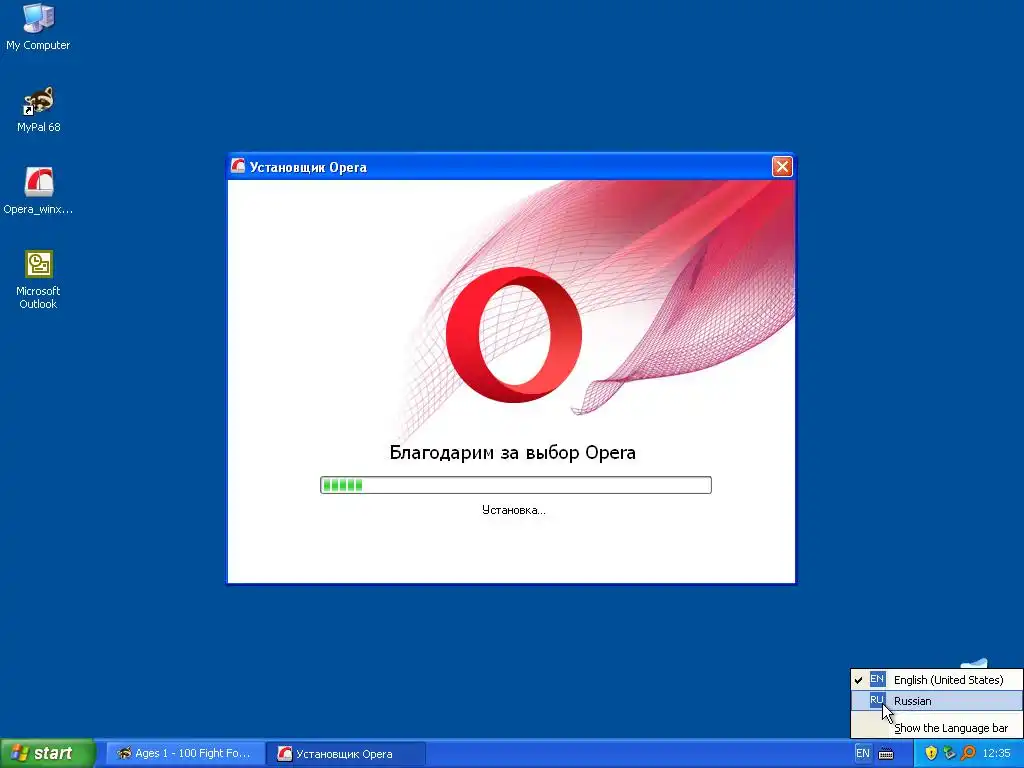Screen dimensions: 1024x768
Task: Click the 'Благодарим за выбор Opera' heading
Action: pyautogui.click(x=512, y=453)
